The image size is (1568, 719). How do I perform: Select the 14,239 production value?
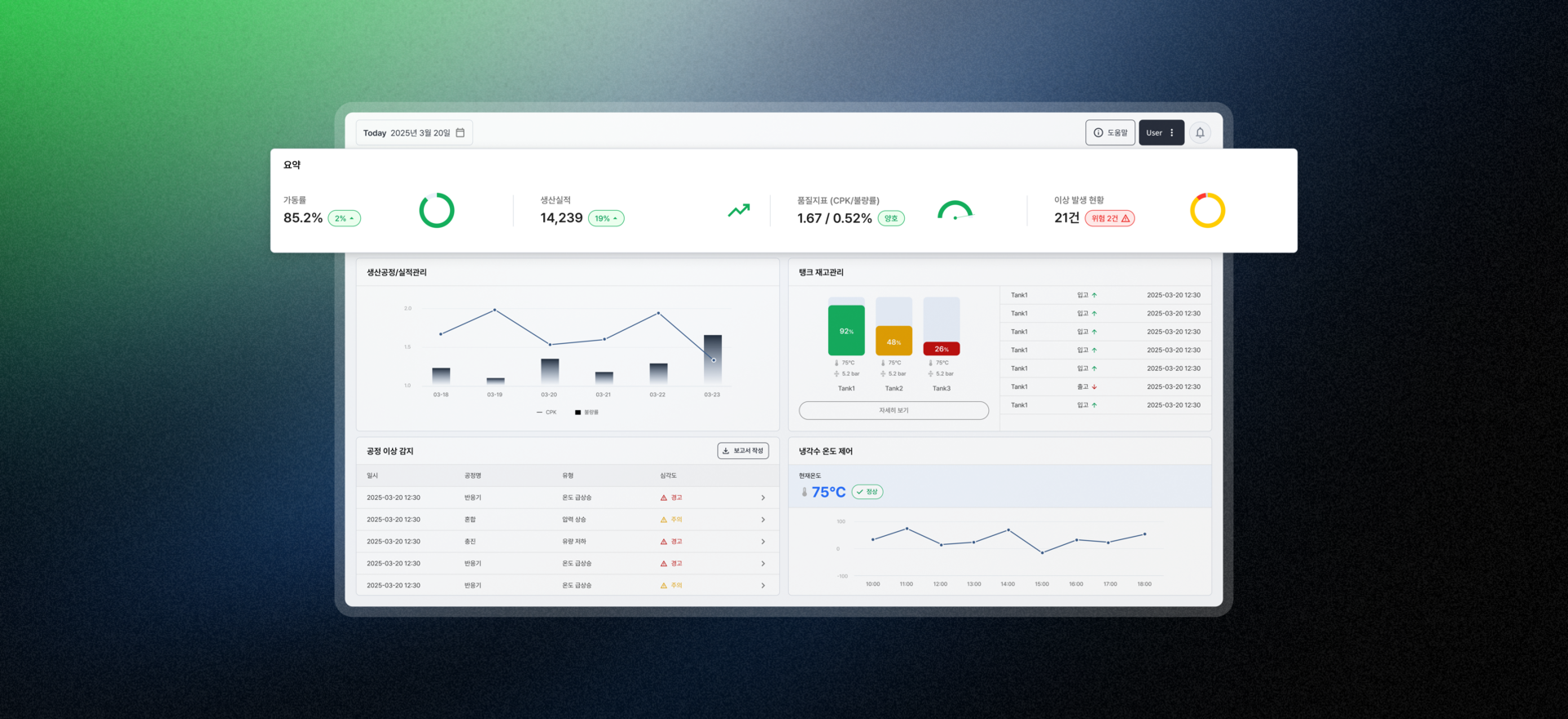click(x=562, y=218)
